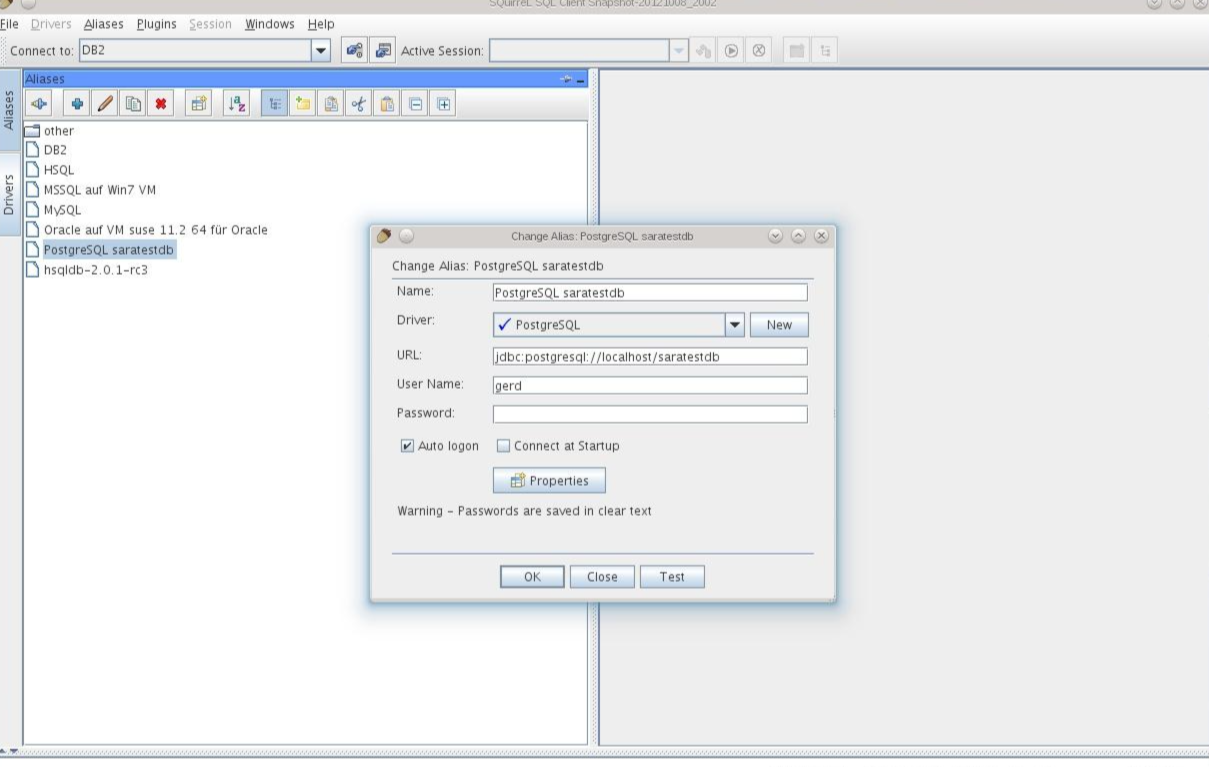
Task: Create new alias folder icon
Action: (x=302, y=103)
